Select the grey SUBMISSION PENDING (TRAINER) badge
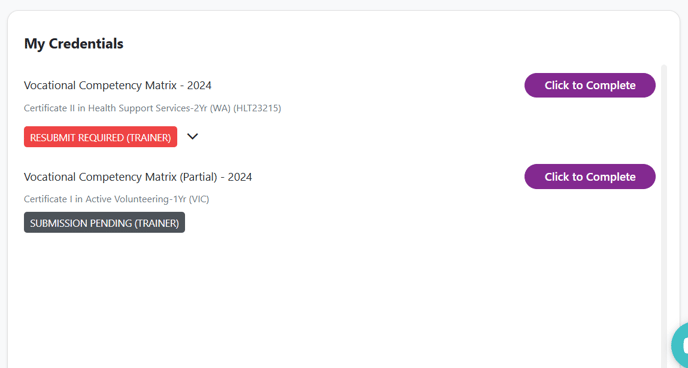688x368 pixels. click(x=104, y=222)
